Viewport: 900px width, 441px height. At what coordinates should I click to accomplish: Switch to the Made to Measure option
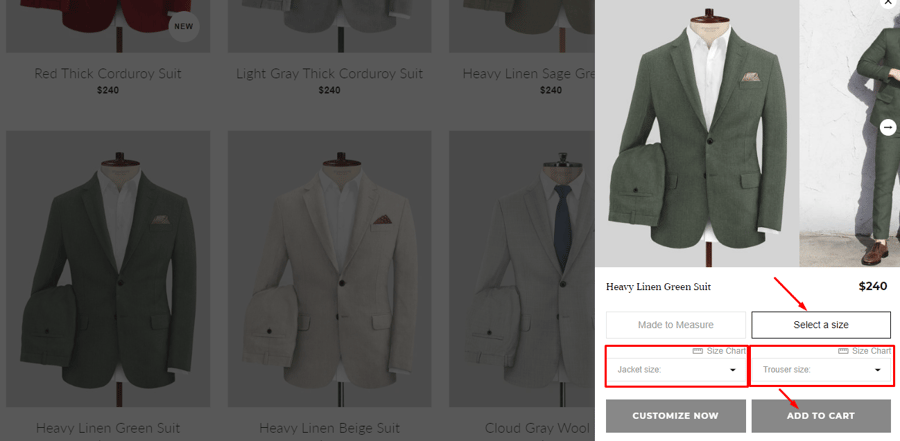[x=676, y=325]
